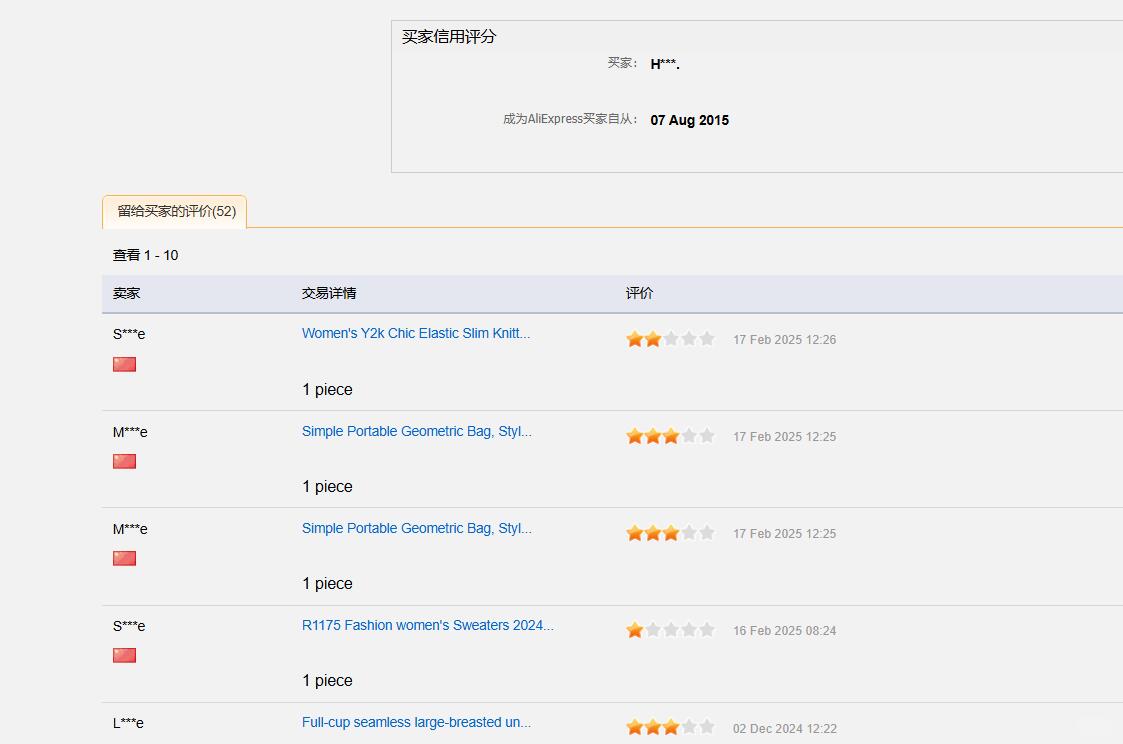This screenshot has height=744, width=1123.
Task: Click the one-star rating for R1175 Fashion Sweaters
Action: 670,629
